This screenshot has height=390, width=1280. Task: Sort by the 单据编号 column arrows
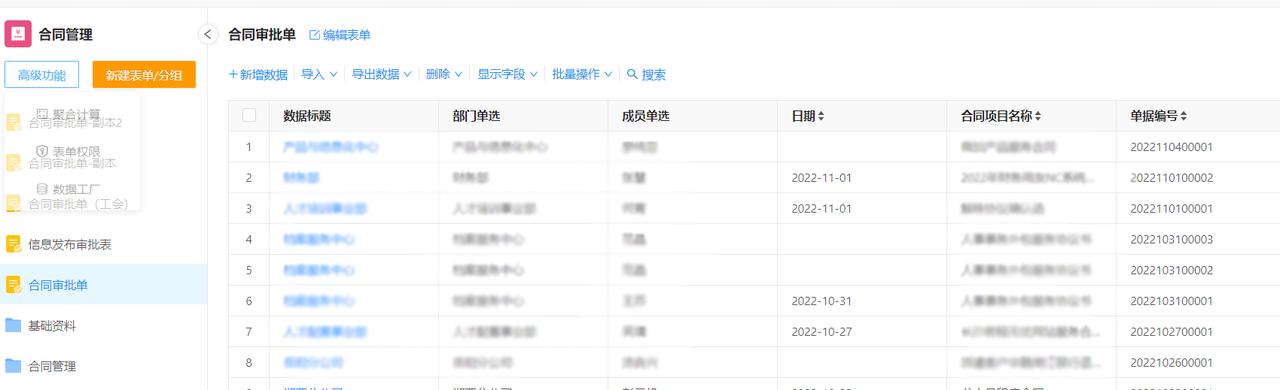[1184, 116]
